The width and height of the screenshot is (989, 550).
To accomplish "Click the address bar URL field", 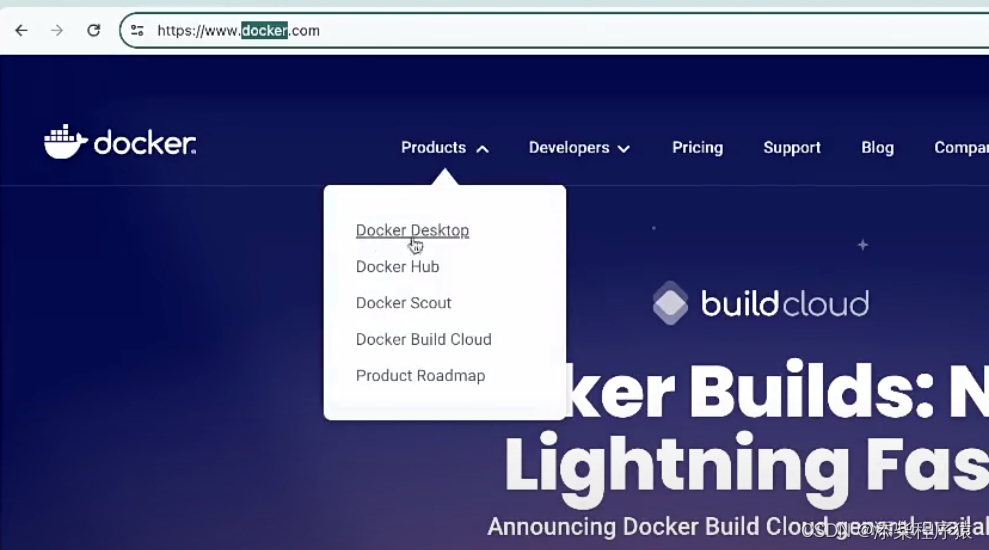I will click(555, 30).
